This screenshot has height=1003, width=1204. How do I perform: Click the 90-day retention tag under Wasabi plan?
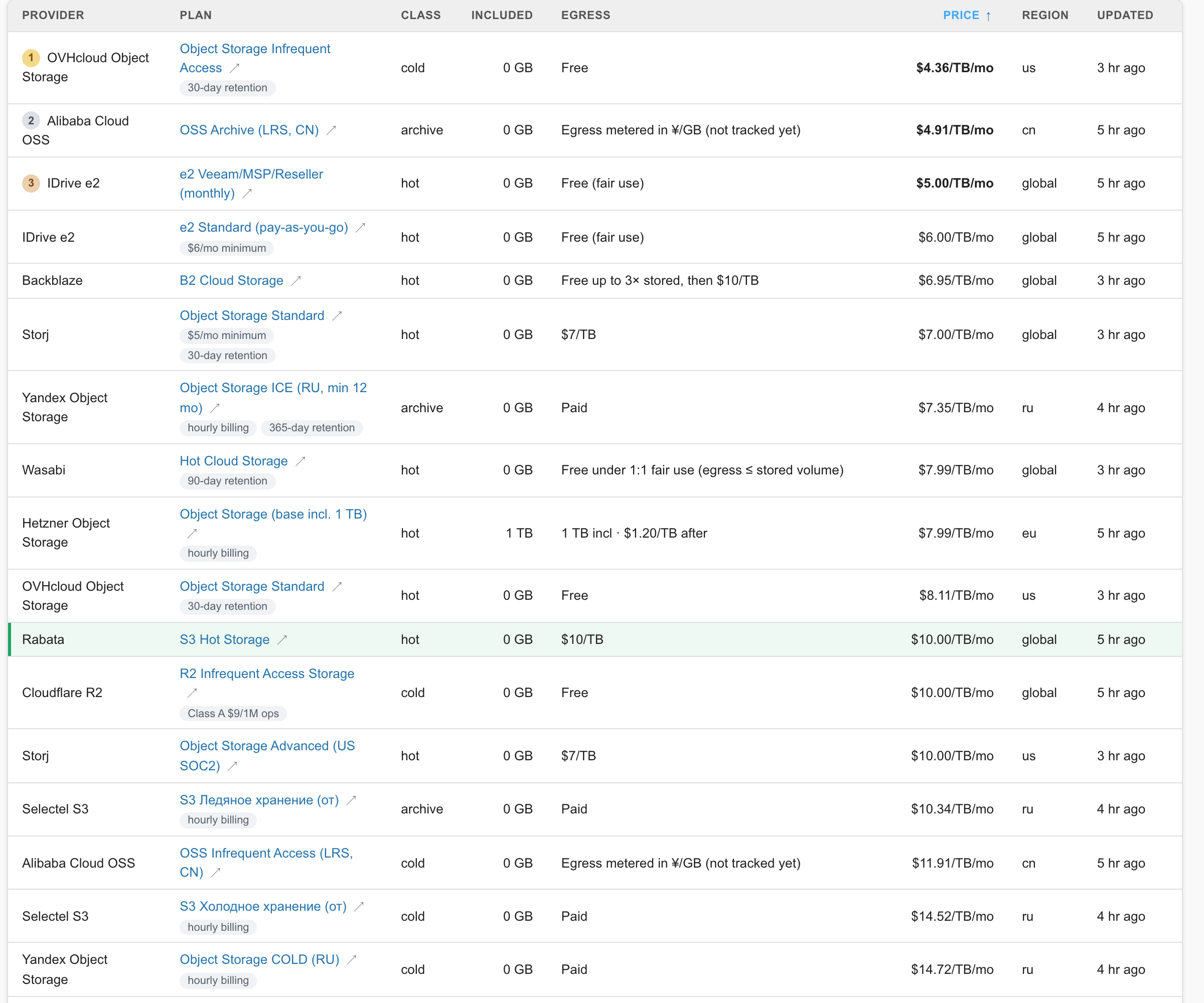click(227, 481)
